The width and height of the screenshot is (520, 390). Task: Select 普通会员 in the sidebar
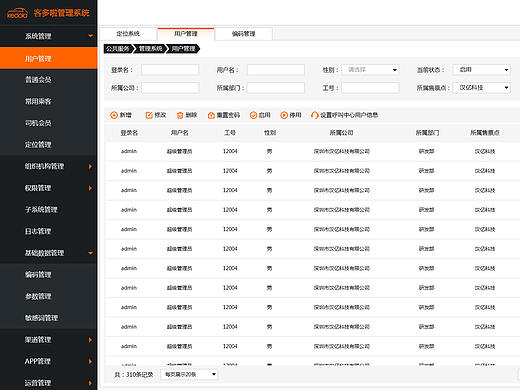49,80
